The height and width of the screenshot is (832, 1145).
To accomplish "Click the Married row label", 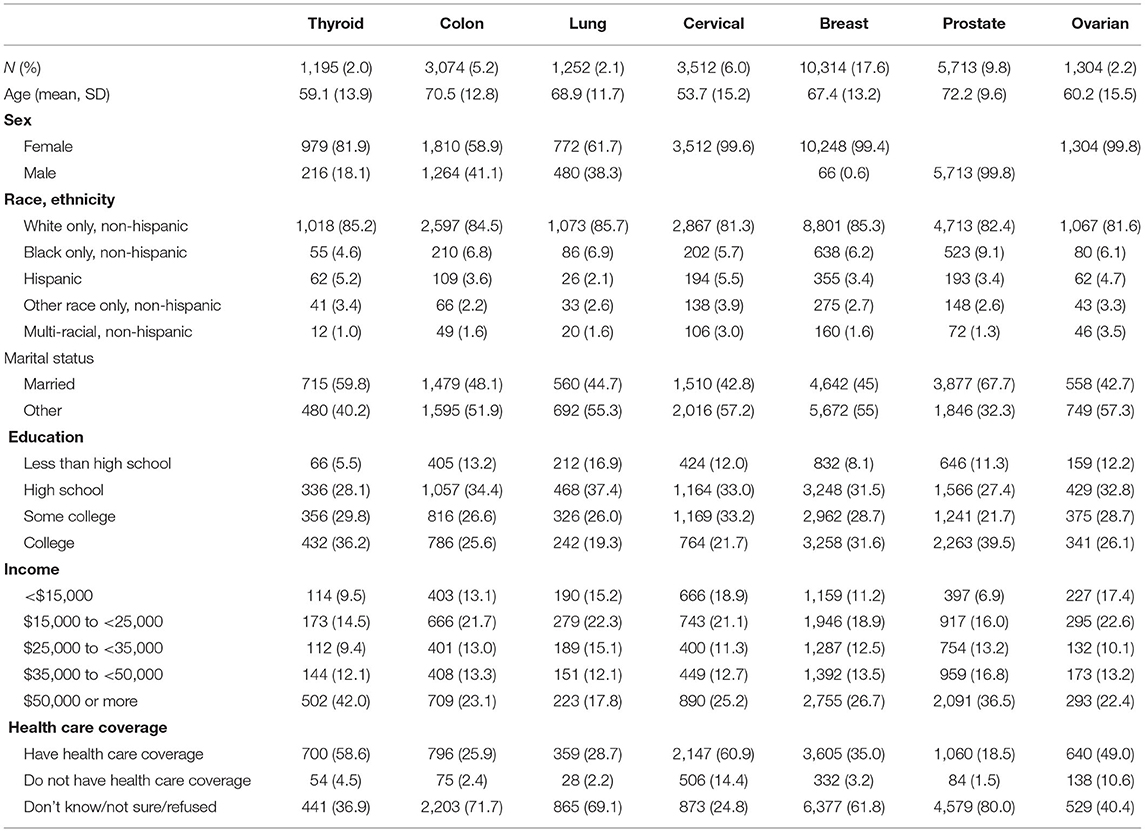I will click(49, 384).
